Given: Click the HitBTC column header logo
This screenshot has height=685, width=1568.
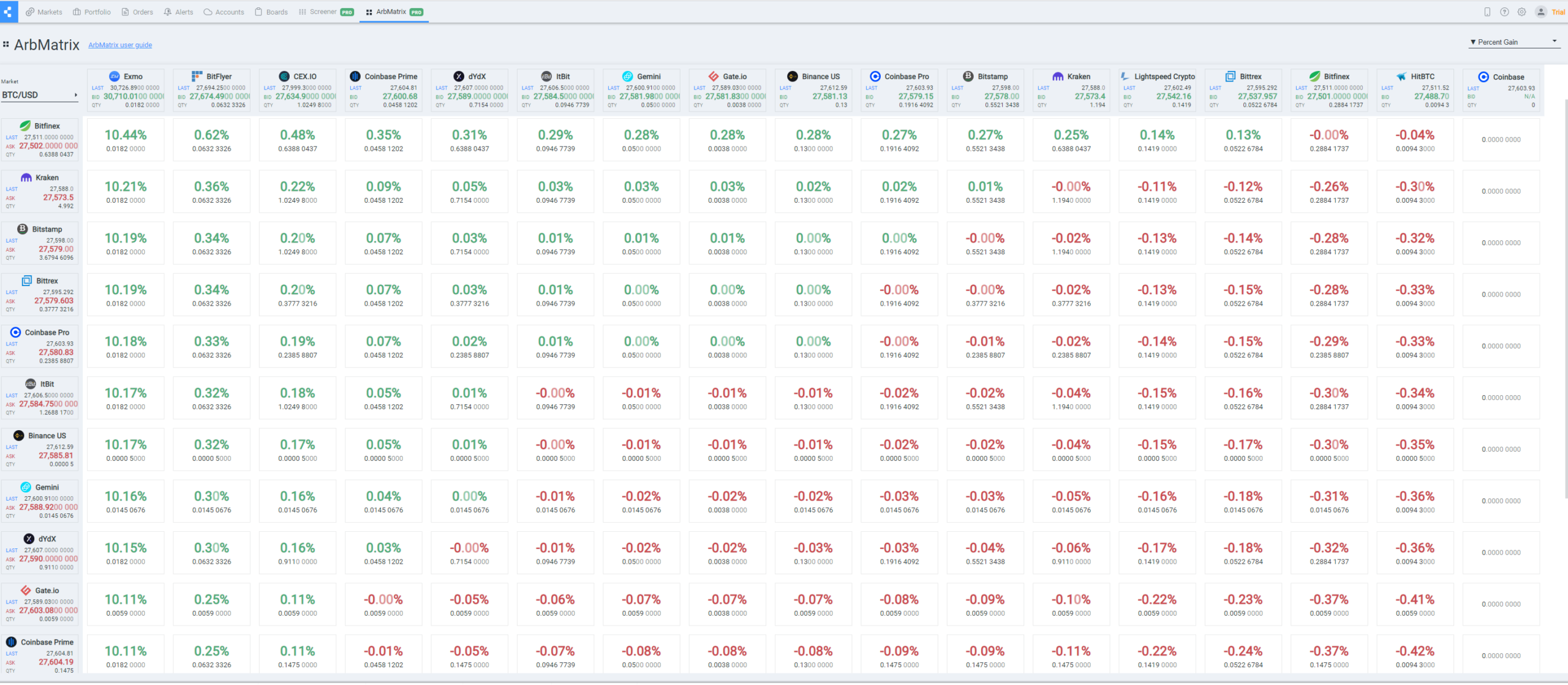Looking at the screenshot, I should (1401, 77).
